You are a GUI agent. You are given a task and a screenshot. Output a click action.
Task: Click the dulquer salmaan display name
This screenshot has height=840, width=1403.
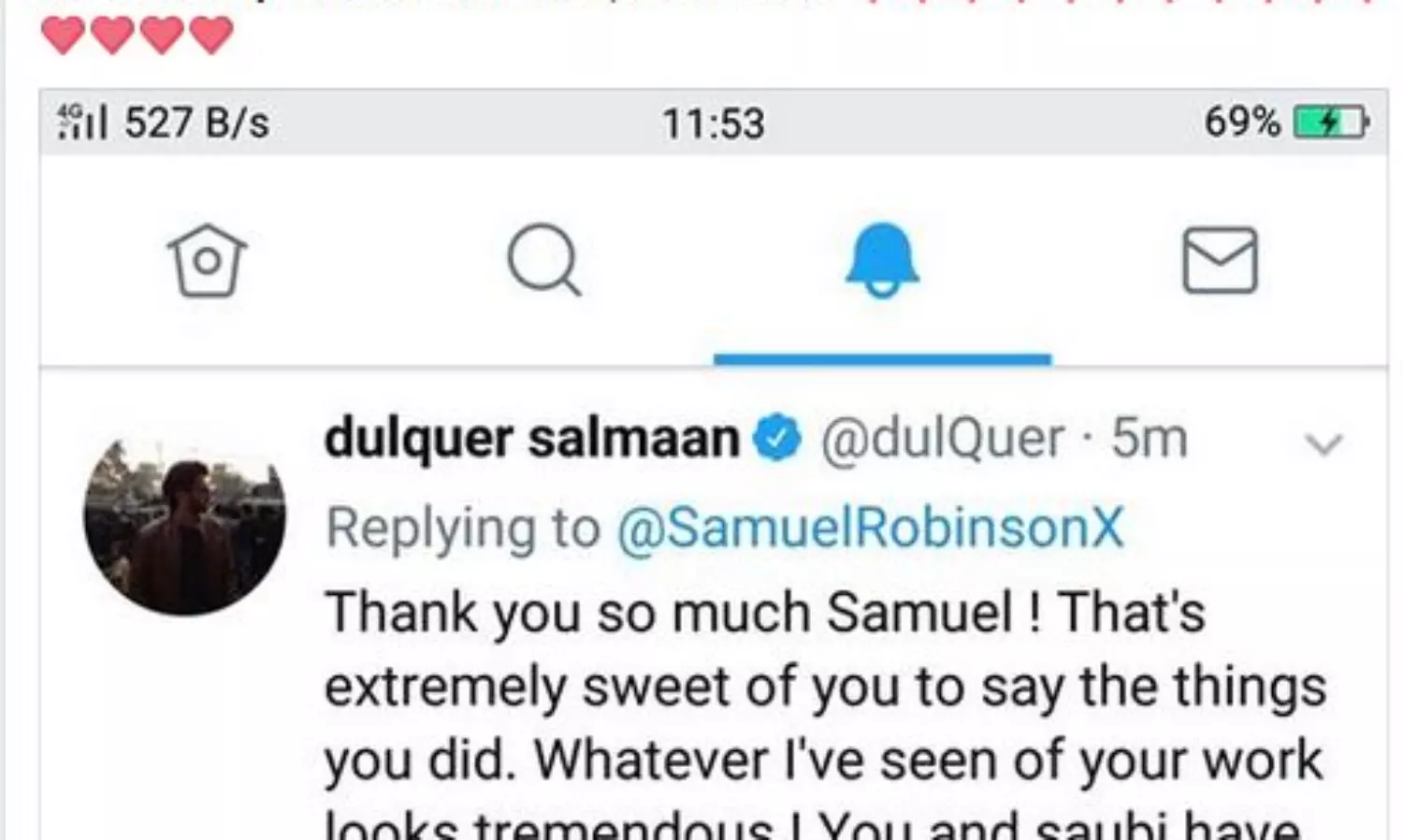click(531, 438)
